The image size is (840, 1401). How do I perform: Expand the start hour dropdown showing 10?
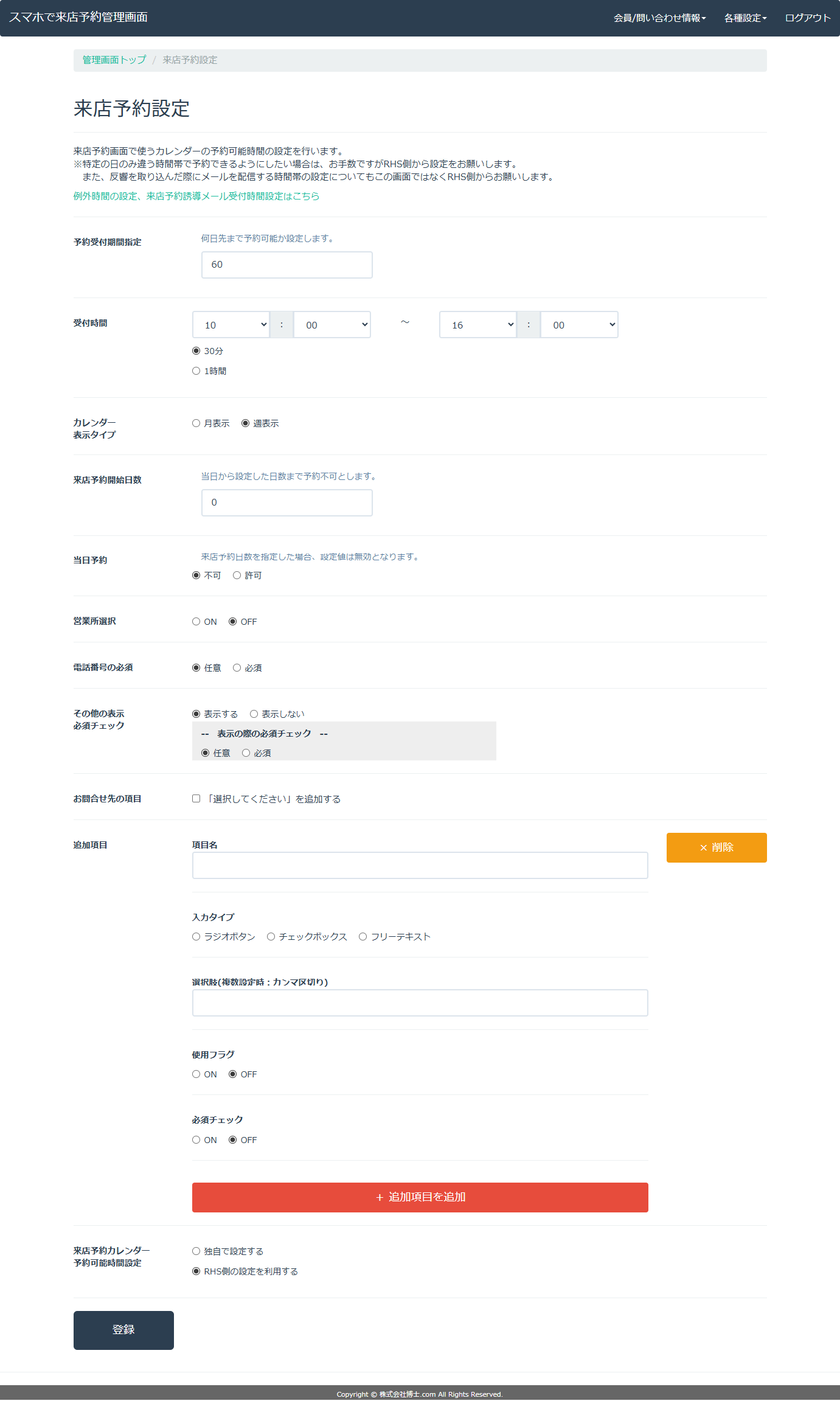click(231, 325)
